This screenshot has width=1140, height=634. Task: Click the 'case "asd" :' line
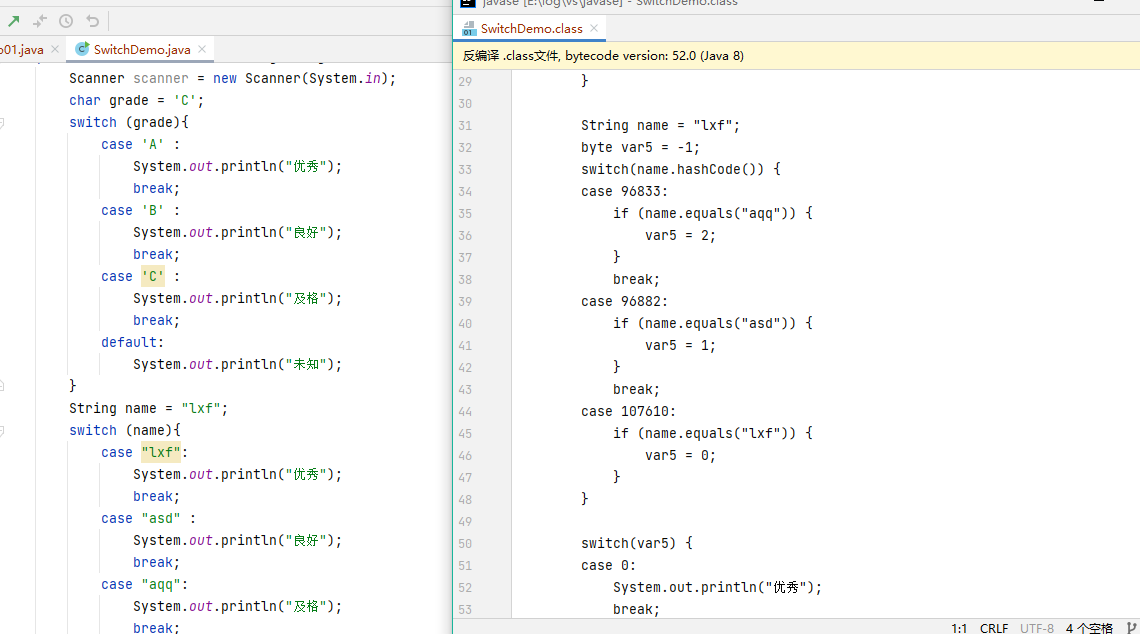(148, 518)
